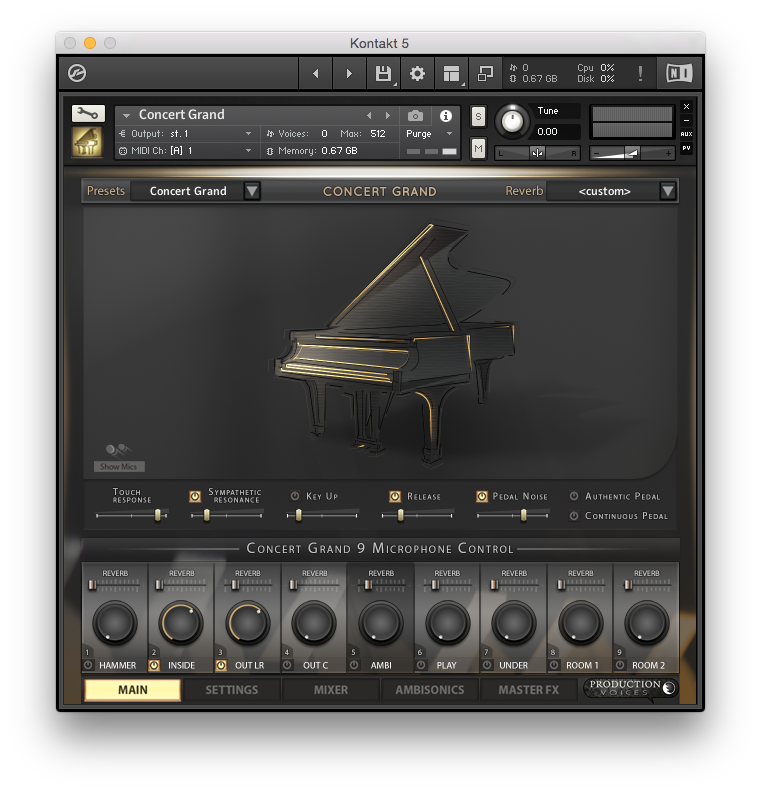Screen dimensions: 761x792
Task: Enable the HAMMER microphone power button
Action: (x=88, y=665)
